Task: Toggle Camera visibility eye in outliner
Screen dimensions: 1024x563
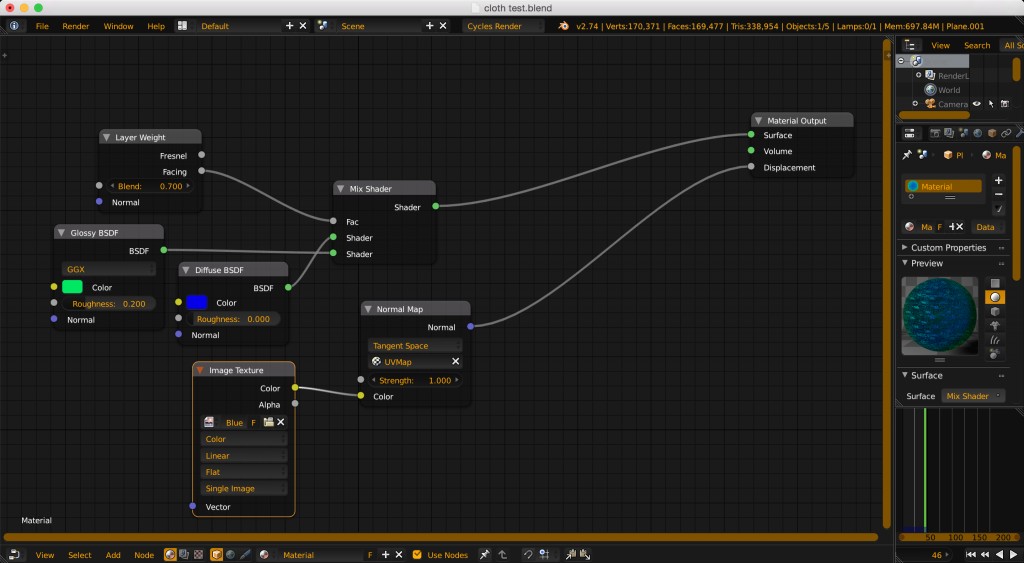Action: [977, 104]
